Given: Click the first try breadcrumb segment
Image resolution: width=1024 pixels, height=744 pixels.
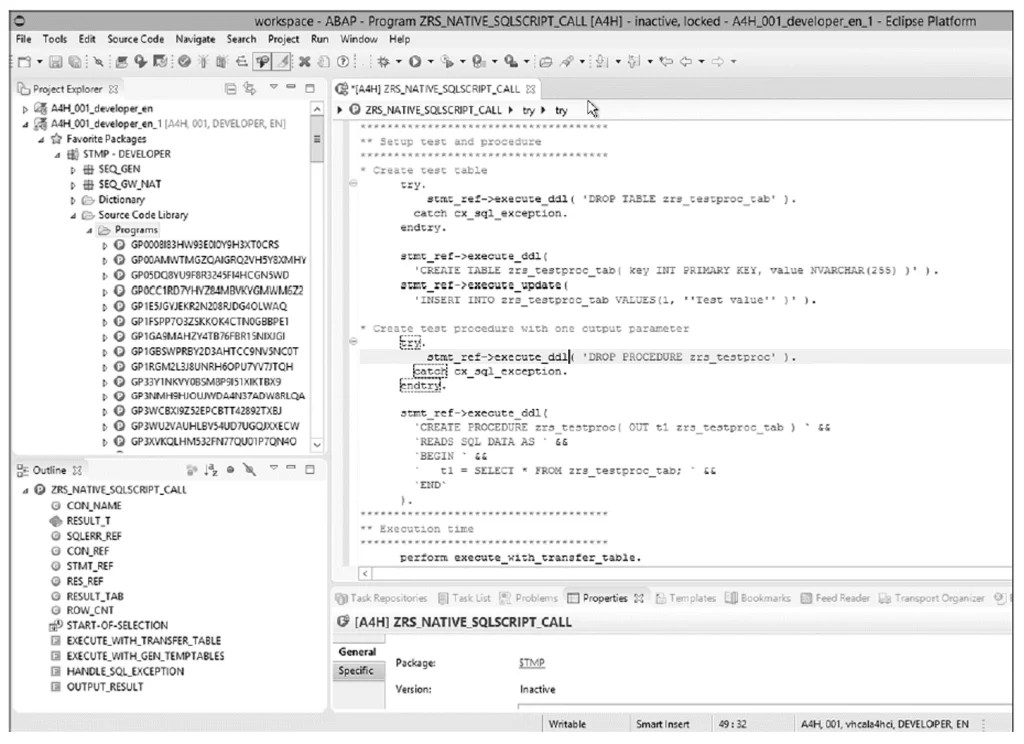Looking at the screenshot, I should [x=528, y=110].
